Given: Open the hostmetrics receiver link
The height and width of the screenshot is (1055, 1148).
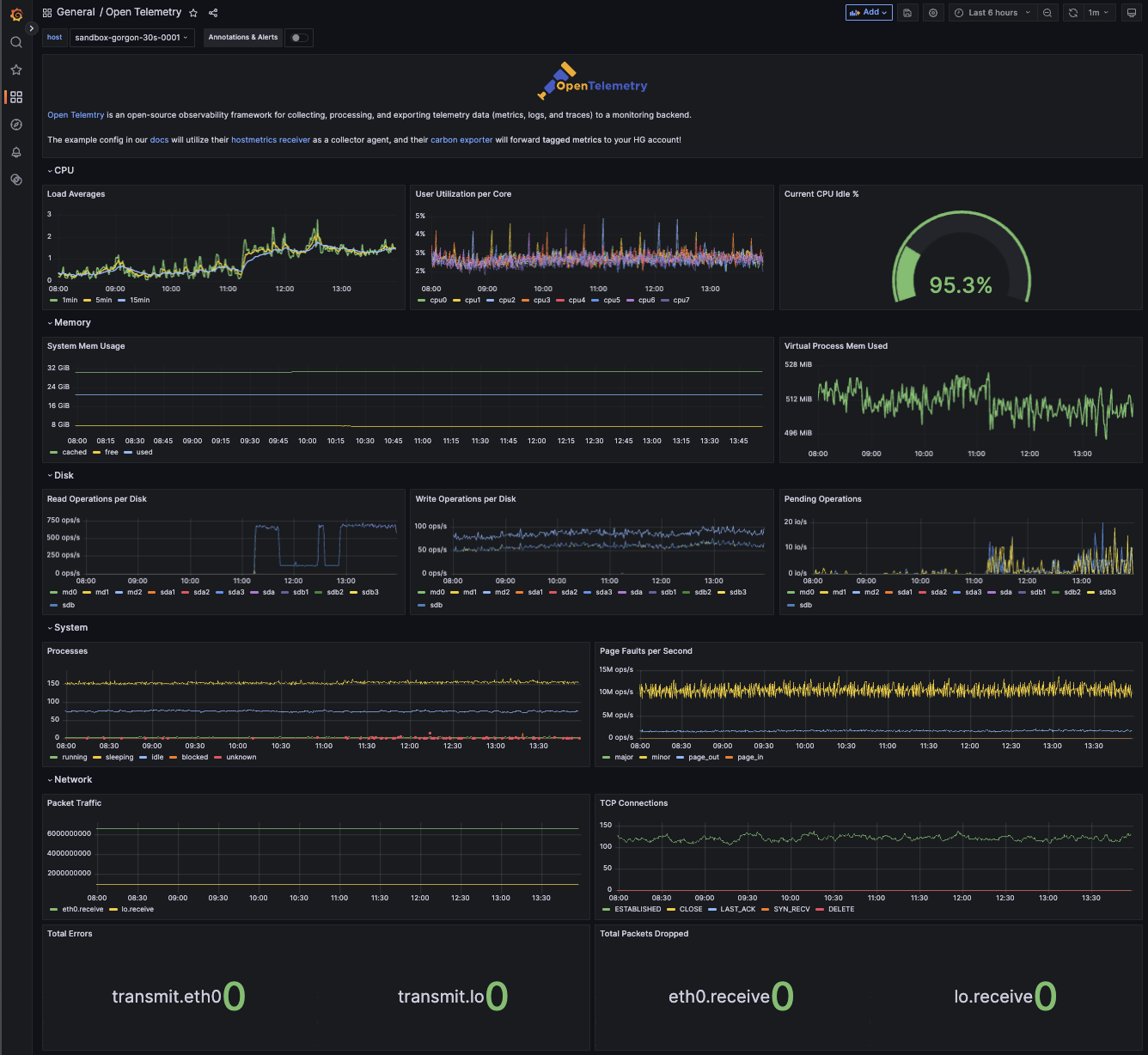Looking at the screenshot, I should tap(271, 139).
